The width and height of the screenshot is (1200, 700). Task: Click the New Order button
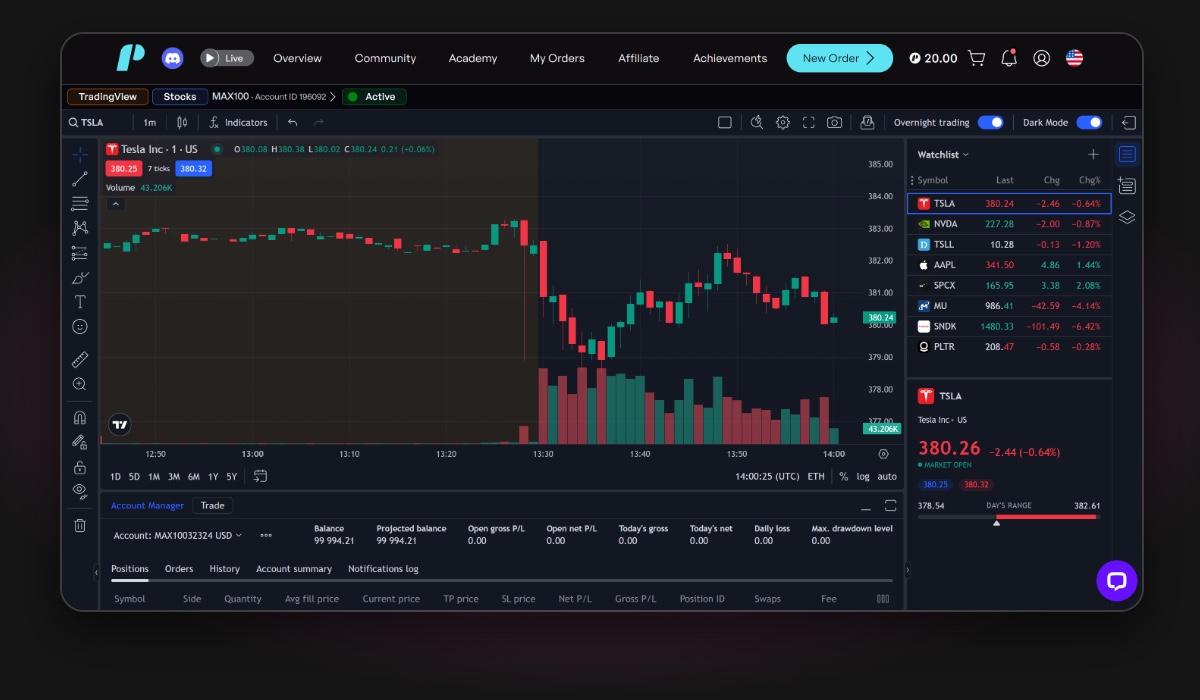pos(839,58)
